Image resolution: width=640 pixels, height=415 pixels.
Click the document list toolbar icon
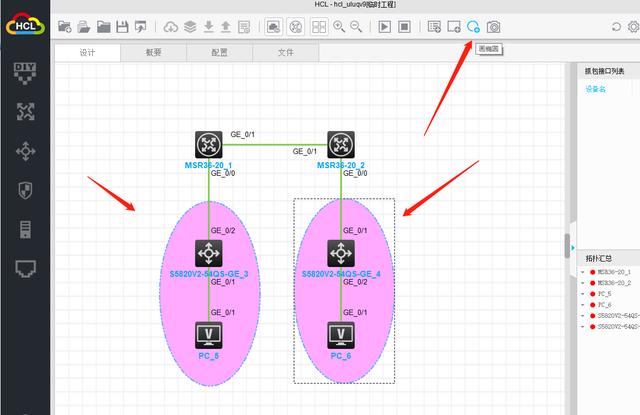pos(244,27)
